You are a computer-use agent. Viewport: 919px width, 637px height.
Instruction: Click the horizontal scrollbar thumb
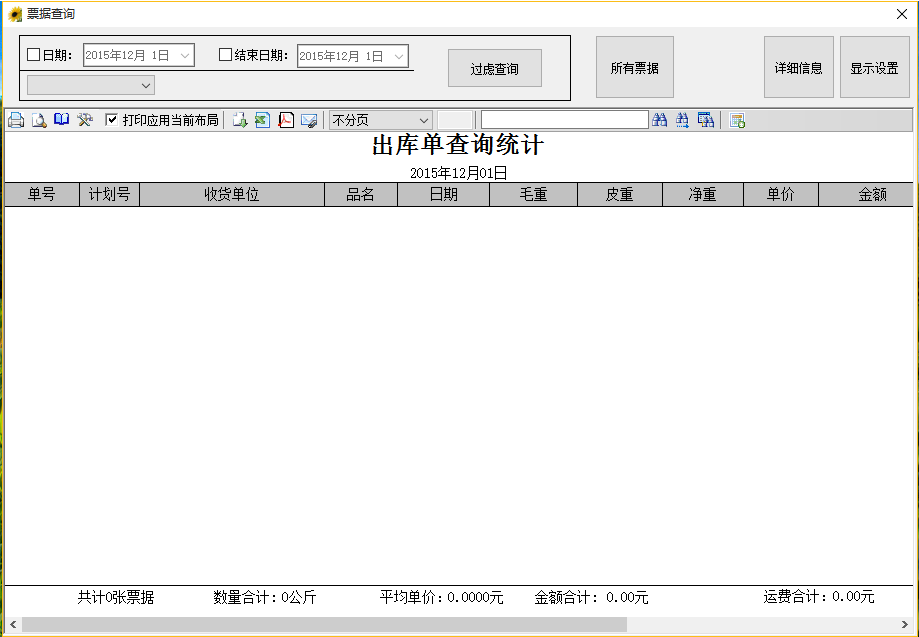click(324, 625)
